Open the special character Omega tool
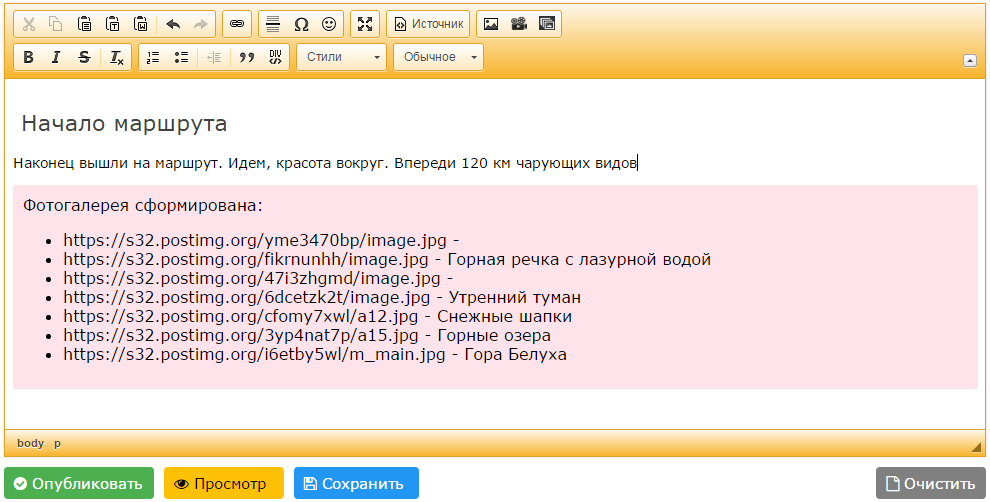Viewport: 990px width, 502px height. point(301,24)
